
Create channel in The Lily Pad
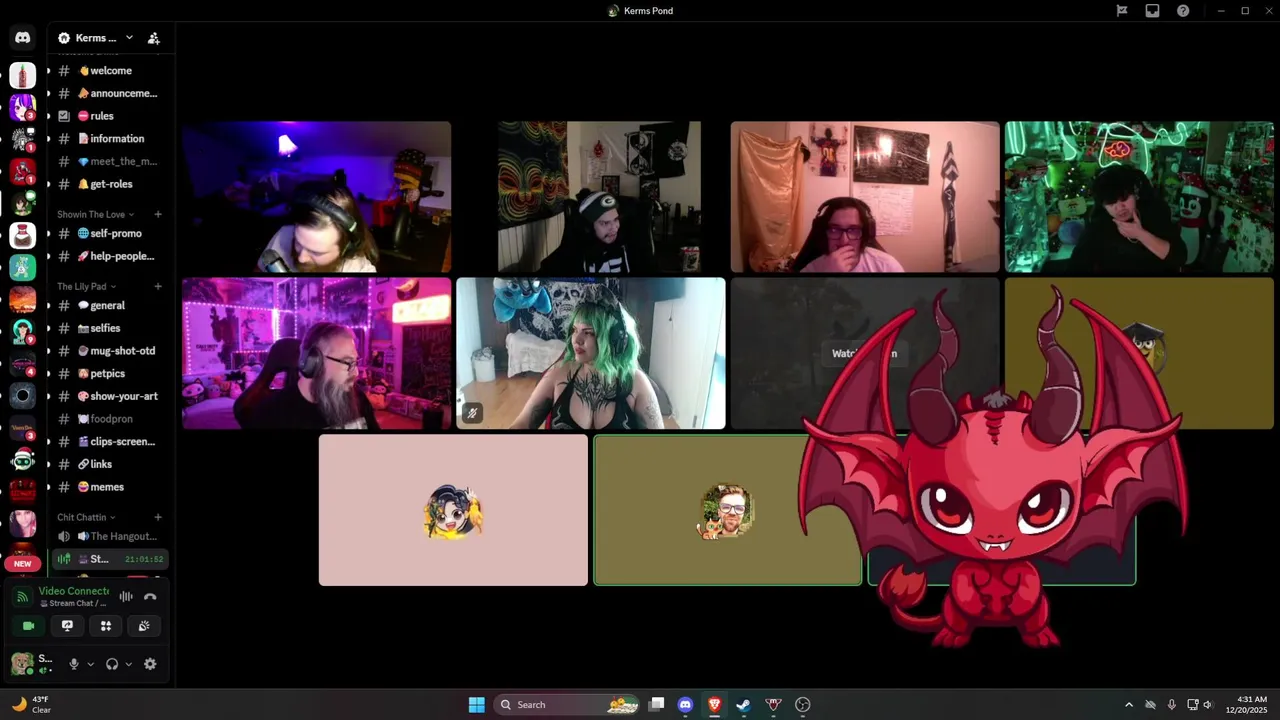click(x=158, y=286)
